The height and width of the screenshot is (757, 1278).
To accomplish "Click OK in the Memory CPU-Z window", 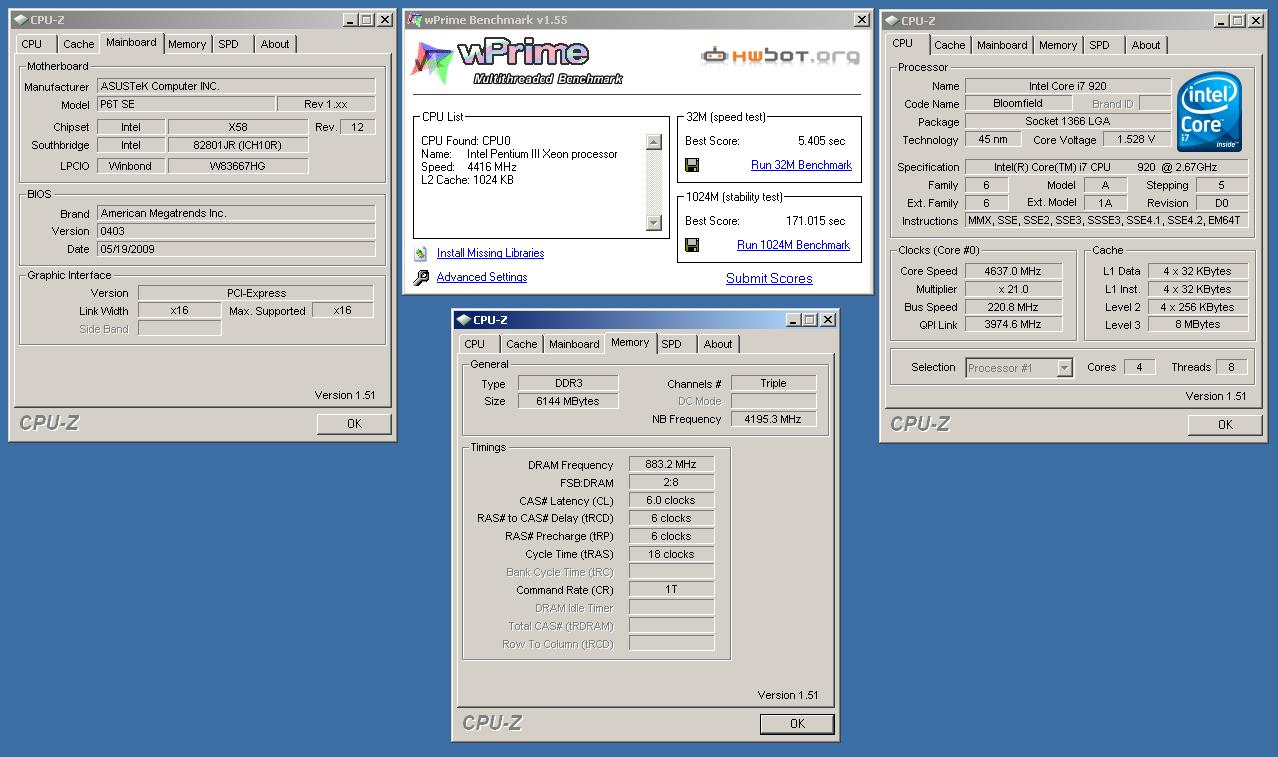I will (797, 724).
